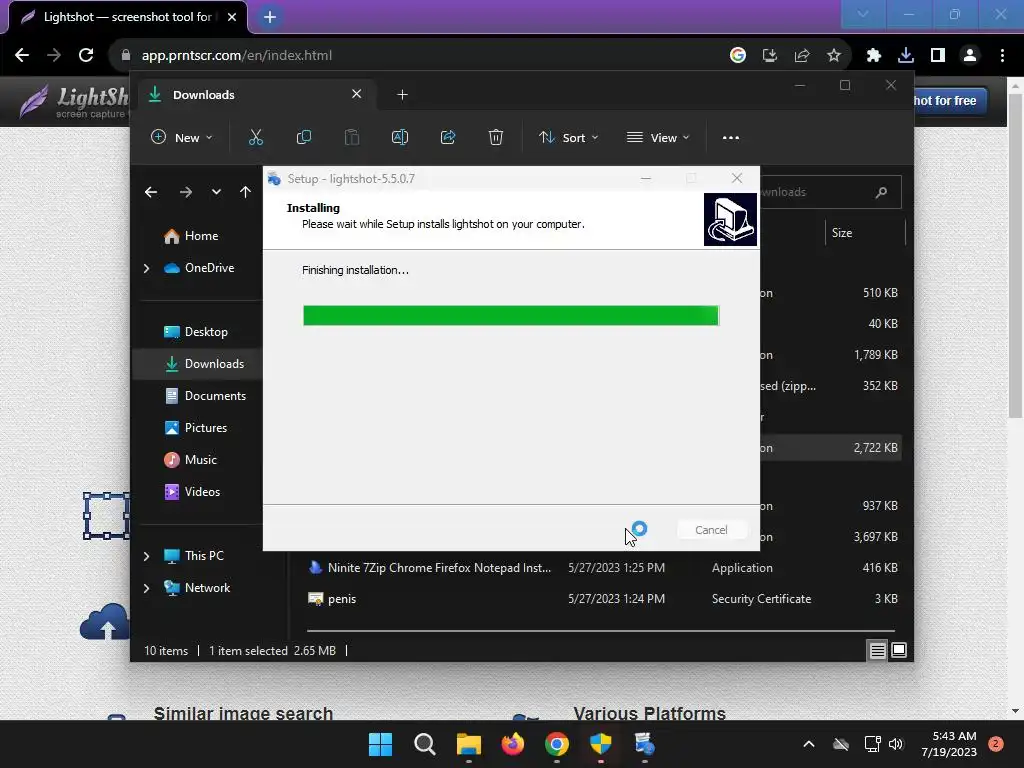Open a new Chrome tab
Screen dimensions: 1024x768
[270, 17]
